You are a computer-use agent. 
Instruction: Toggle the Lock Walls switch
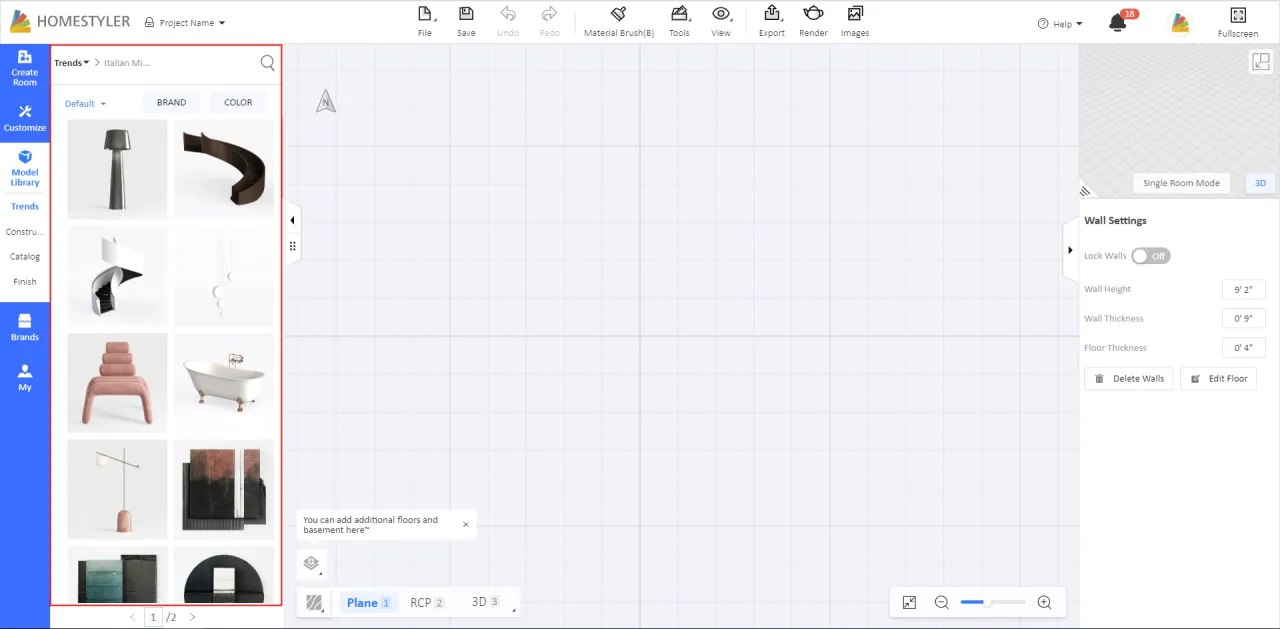pos(1151,256)
